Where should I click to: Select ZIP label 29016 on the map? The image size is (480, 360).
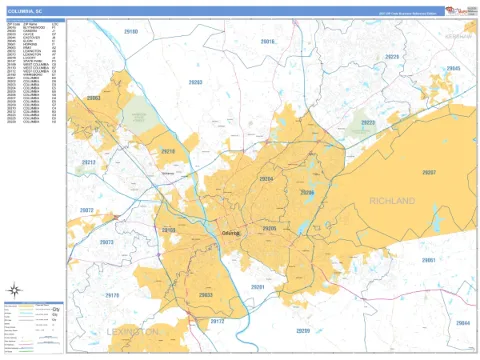267,42
